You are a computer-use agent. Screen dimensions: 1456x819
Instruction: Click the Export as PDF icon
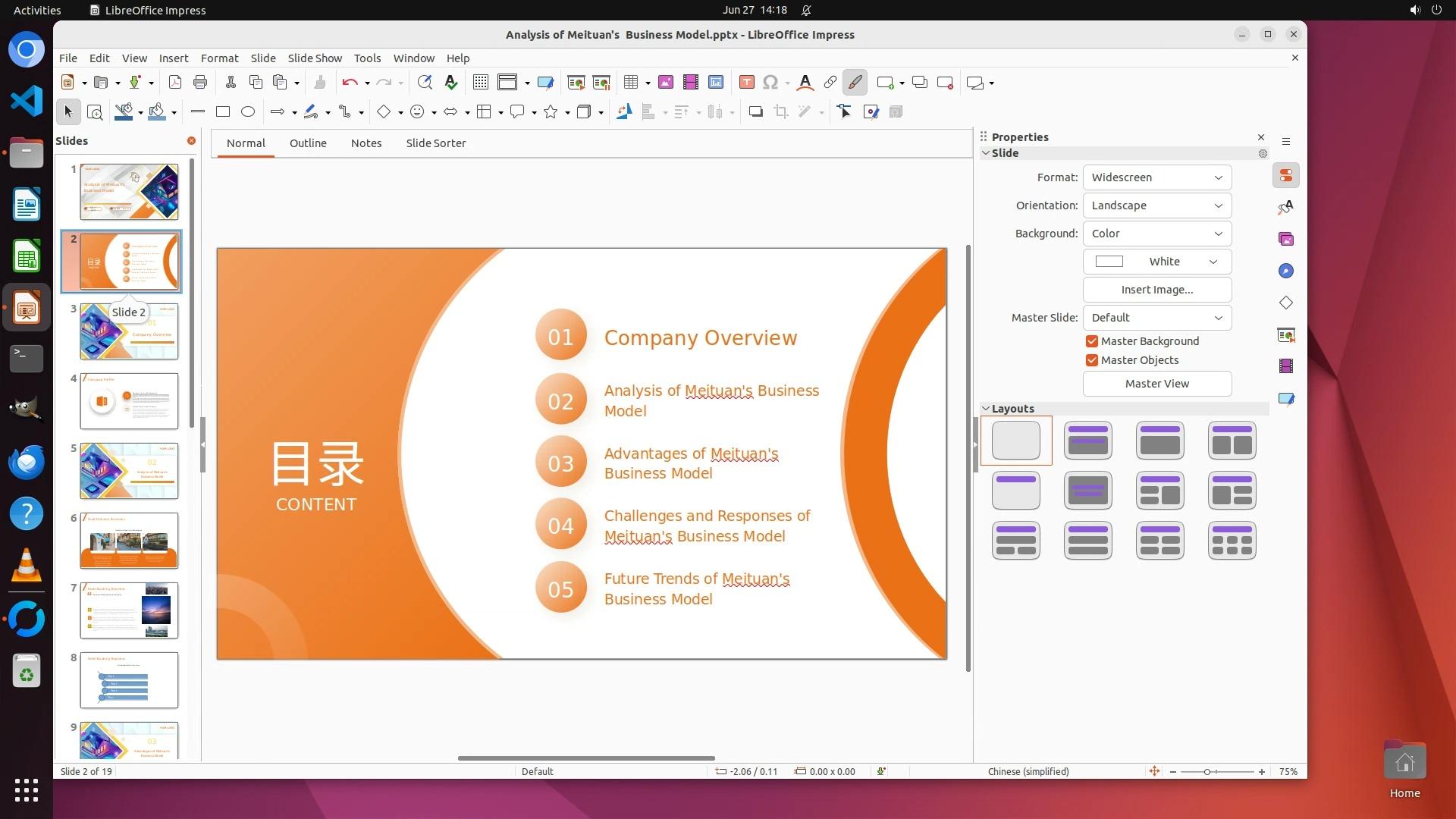point(175,83)
